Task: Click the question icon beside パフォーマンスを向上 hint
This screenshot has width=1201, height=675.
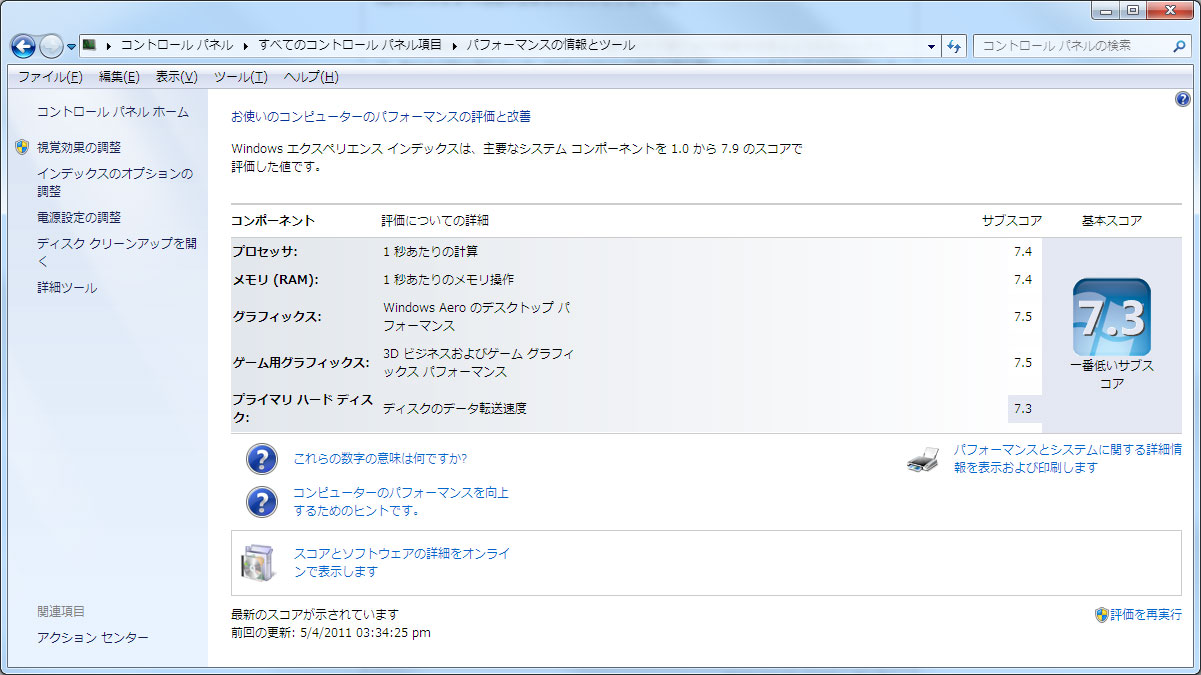Action: tap(261, 502)
